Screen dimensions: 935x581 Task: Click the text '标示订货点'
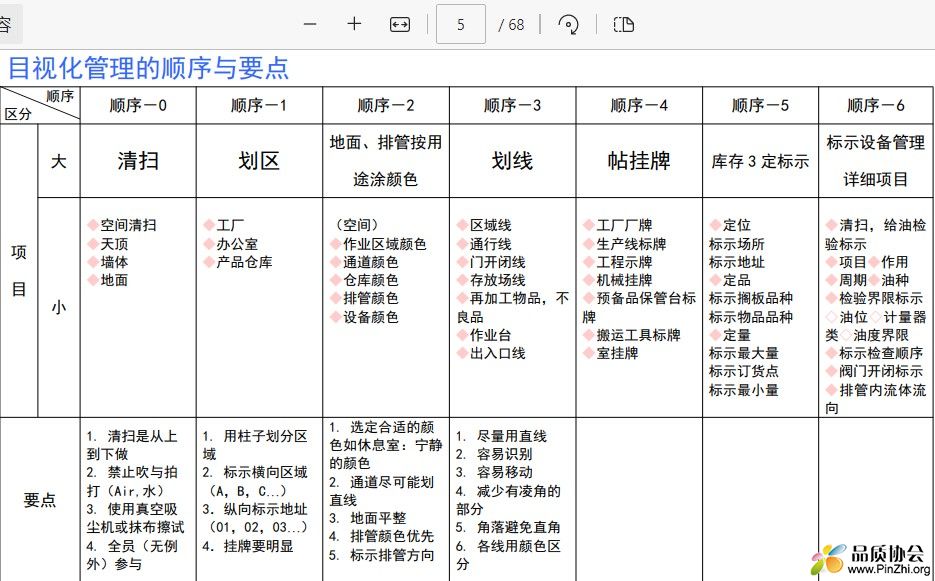(744, 370)
